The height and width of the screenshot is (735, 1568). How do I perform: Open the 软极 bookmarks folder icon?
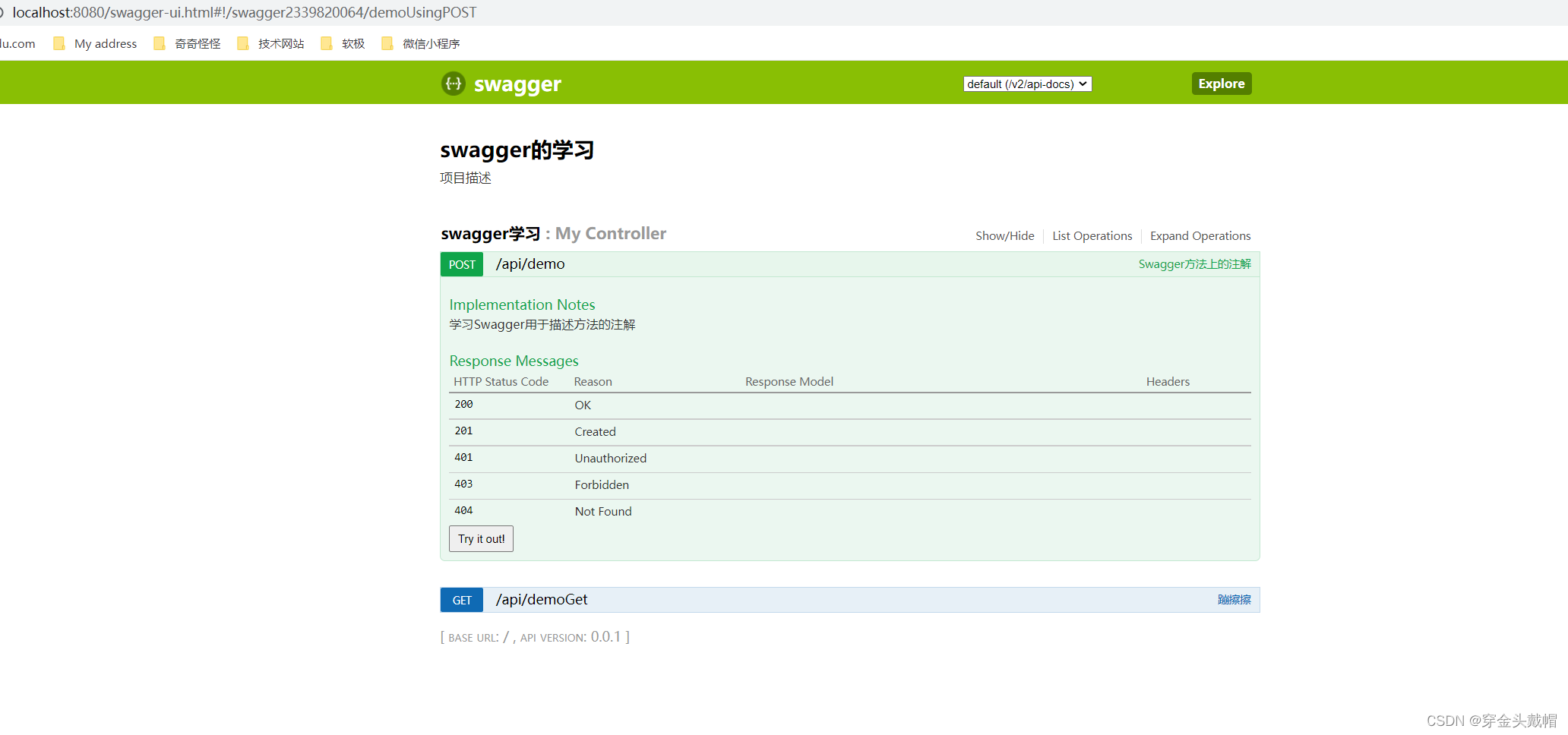[327, 43]
